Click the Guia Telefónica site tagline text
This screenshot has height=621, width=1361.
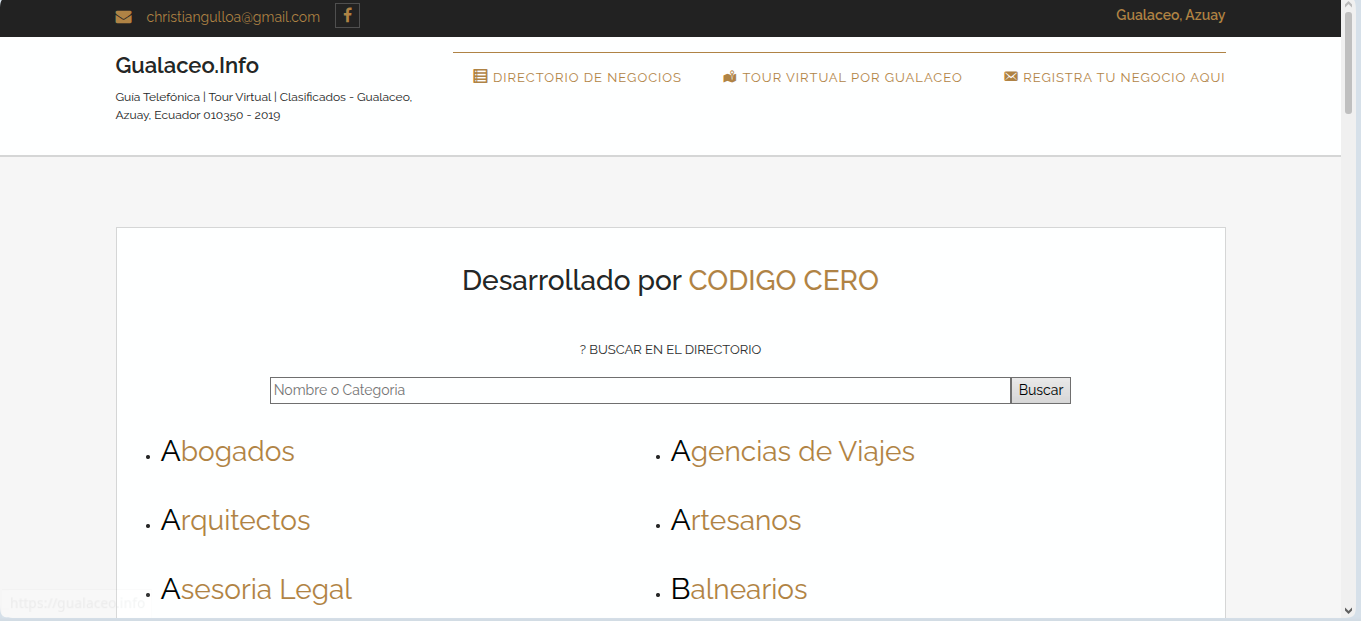point(264,106)
